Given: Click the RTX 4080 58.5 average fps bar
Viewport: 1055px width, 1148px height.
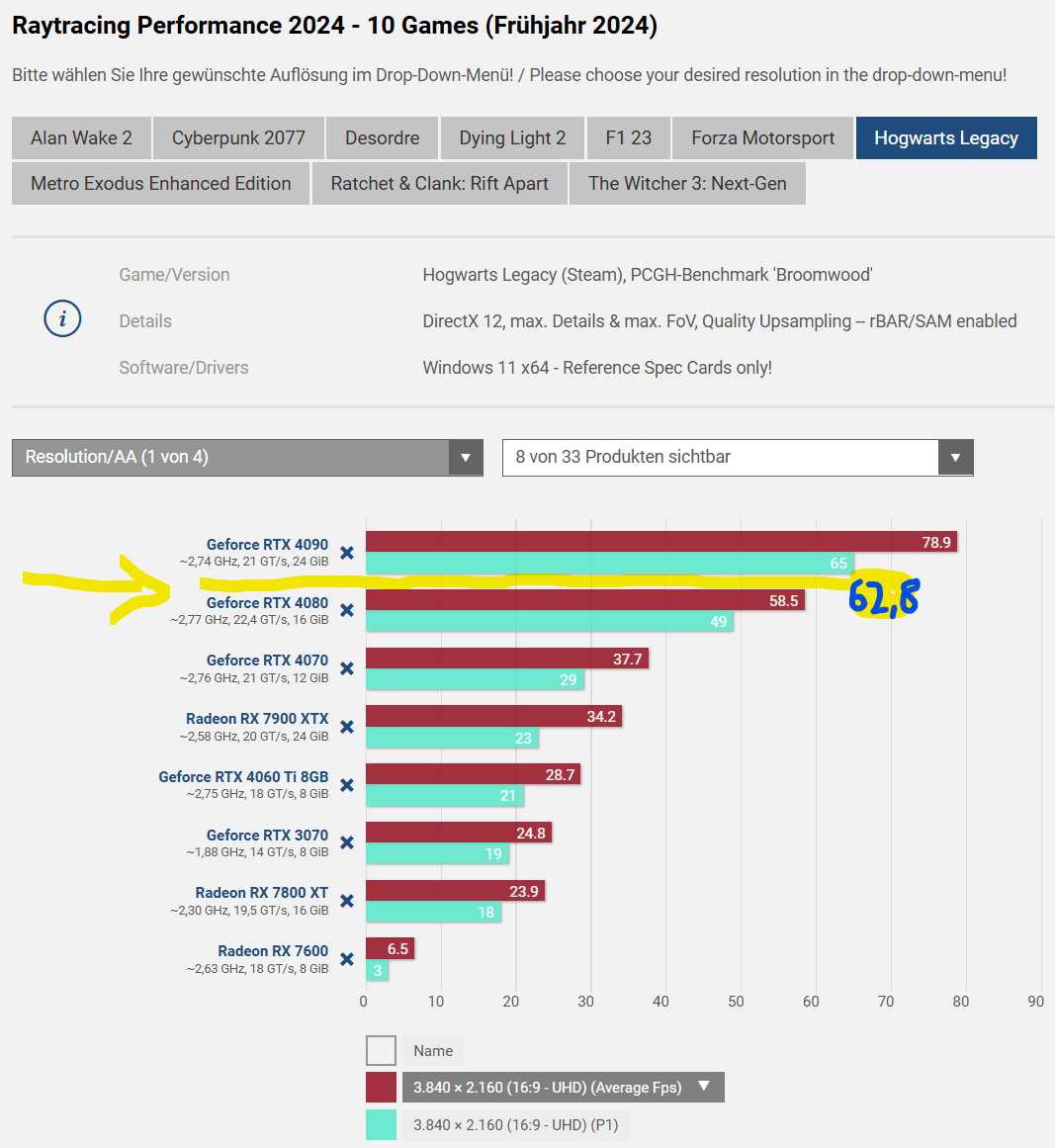Looking at the screenshot, I should pyautogui.click(x=585, y=600).
